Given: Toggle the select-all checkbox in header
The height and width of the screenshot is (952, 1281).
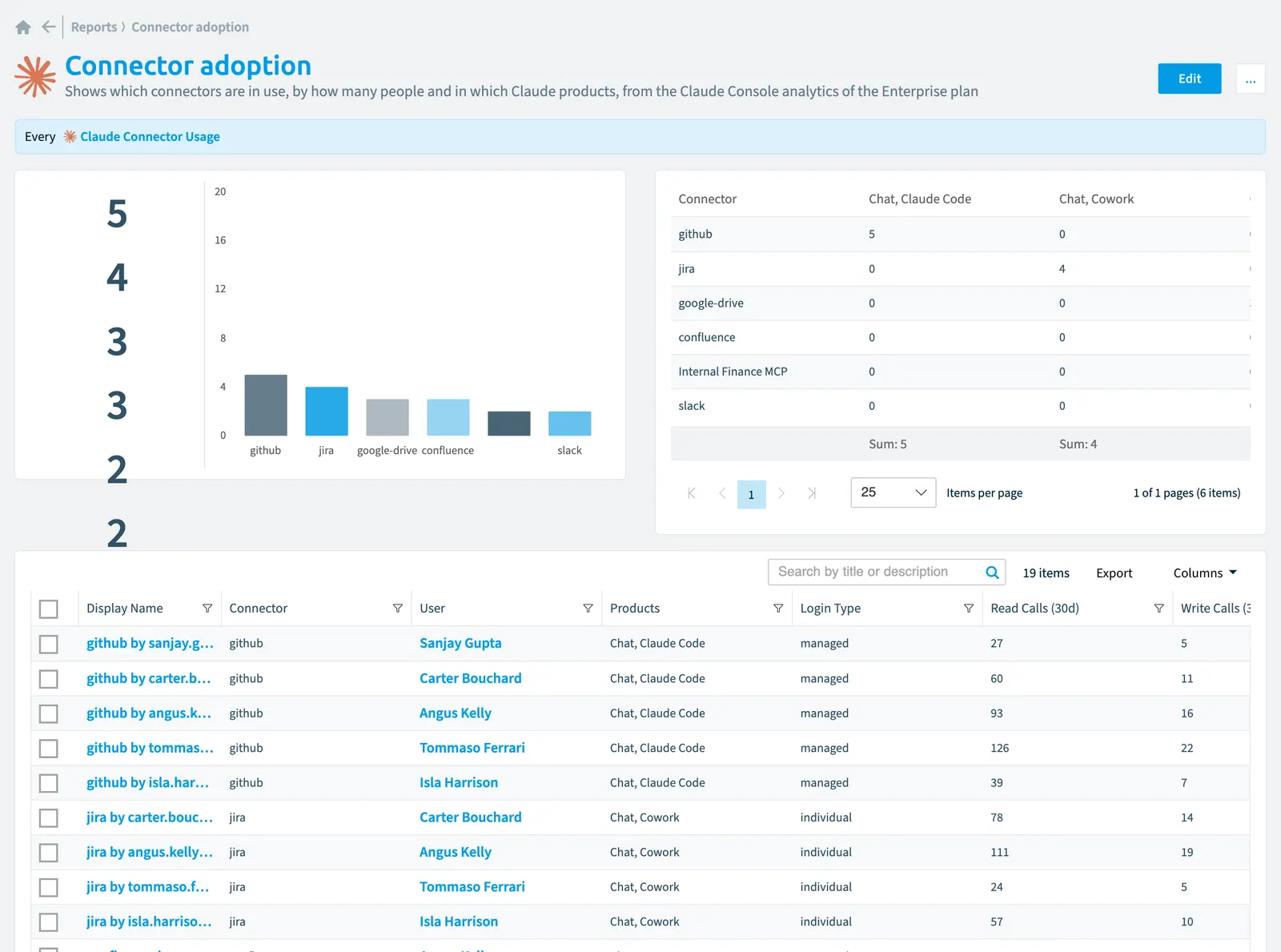Looking at the screenshot, I should point(49,609).
